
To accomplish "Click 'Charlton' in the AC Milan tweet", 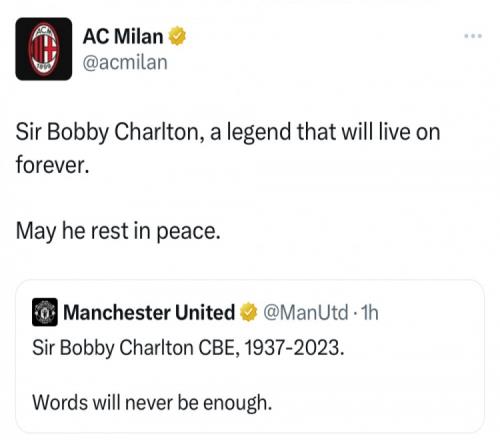I will [159, 132].
